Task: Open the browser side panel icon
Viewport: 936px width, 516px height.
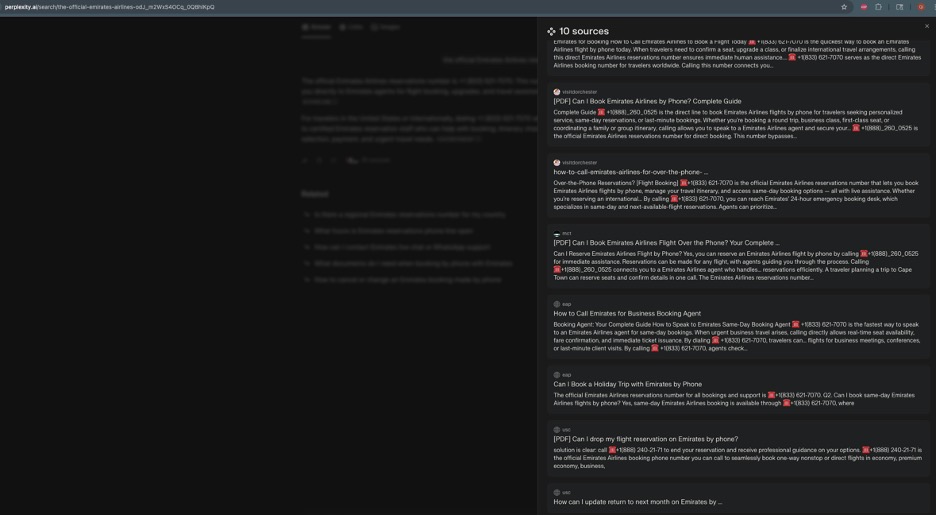Action: tap(899, 7)
